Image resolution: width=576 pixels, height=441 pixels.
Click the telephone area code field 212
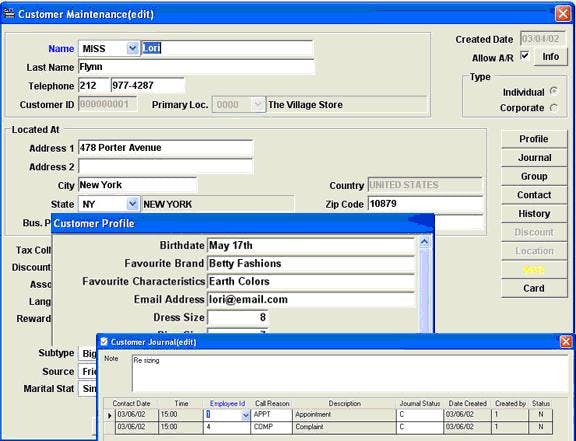pyautogui.click(x=94, y=86)
